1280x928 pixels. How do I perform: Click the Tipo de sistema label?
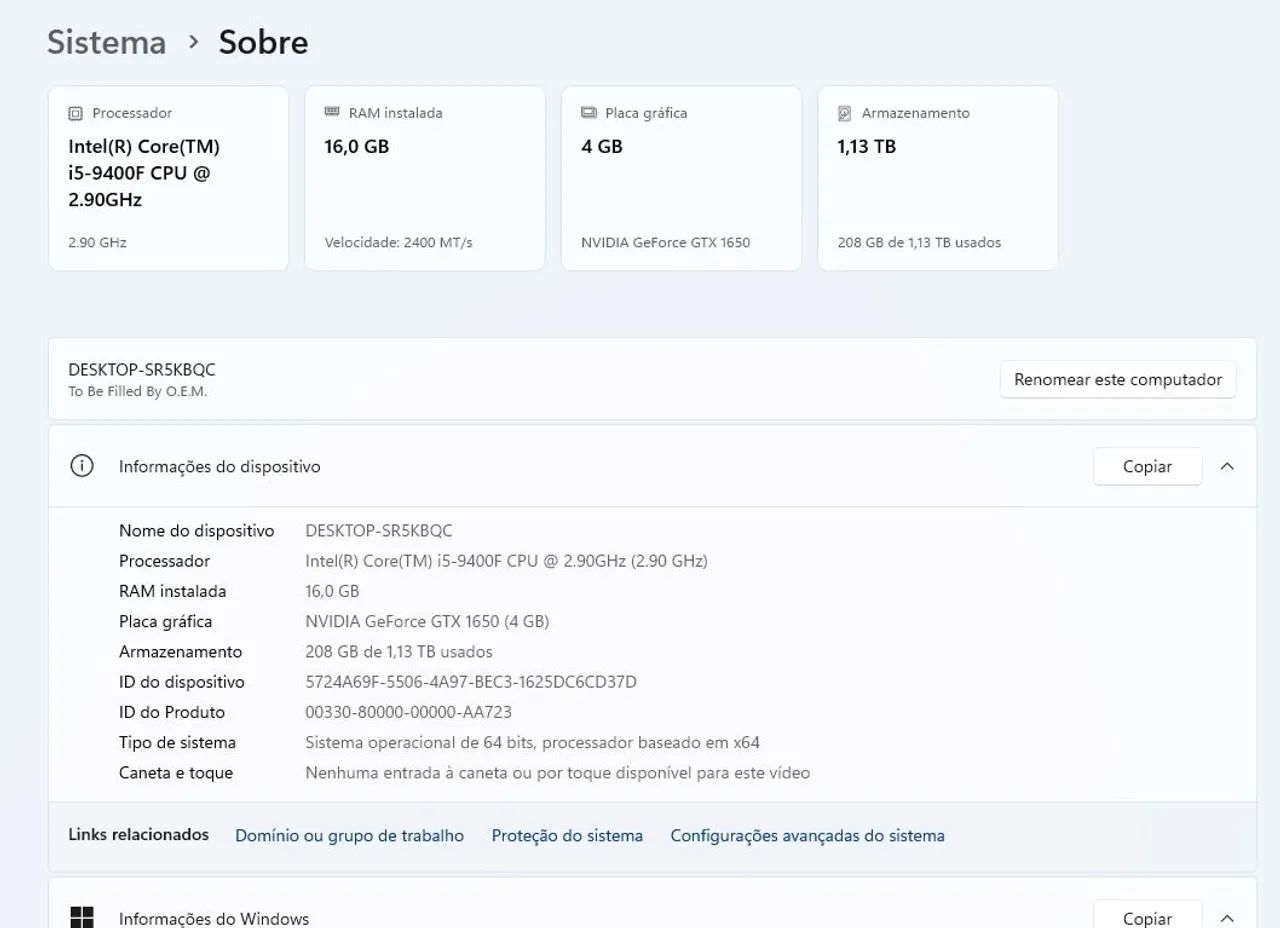[177, 742]
